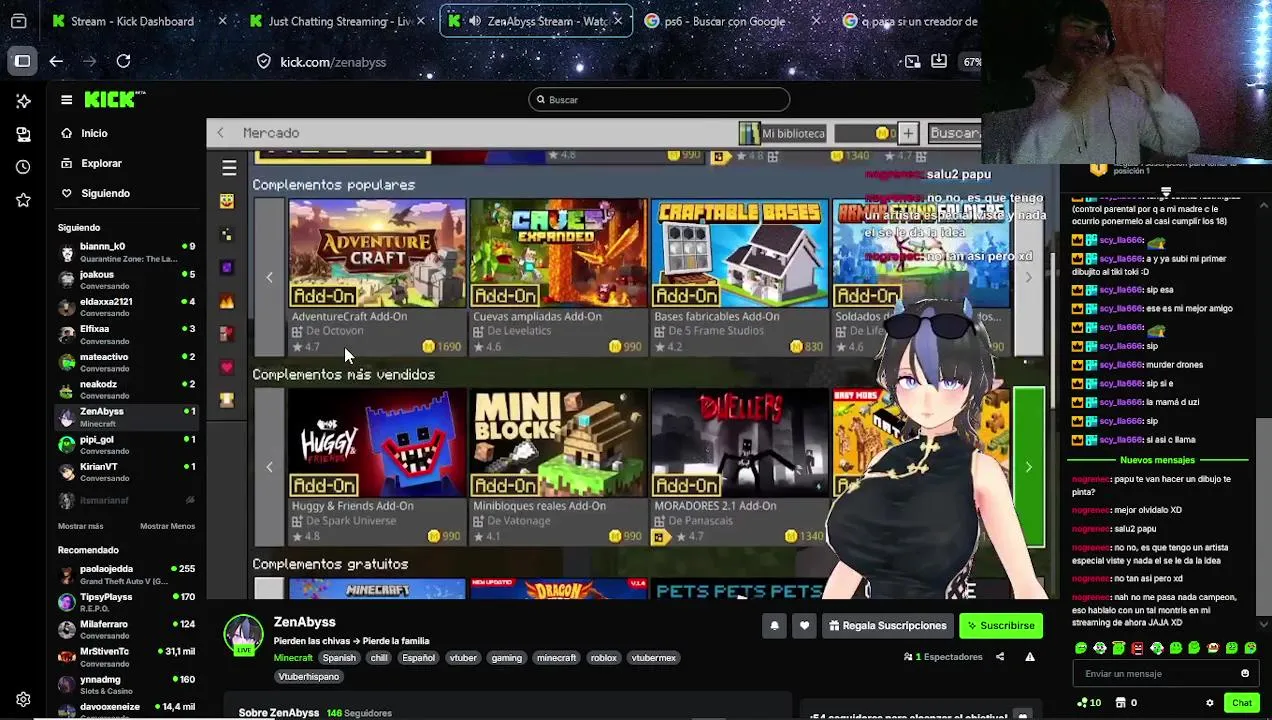Click the browser address bar URL
Screen dimensions: 1272x720
pyautogui.click(x=333, y=62)
